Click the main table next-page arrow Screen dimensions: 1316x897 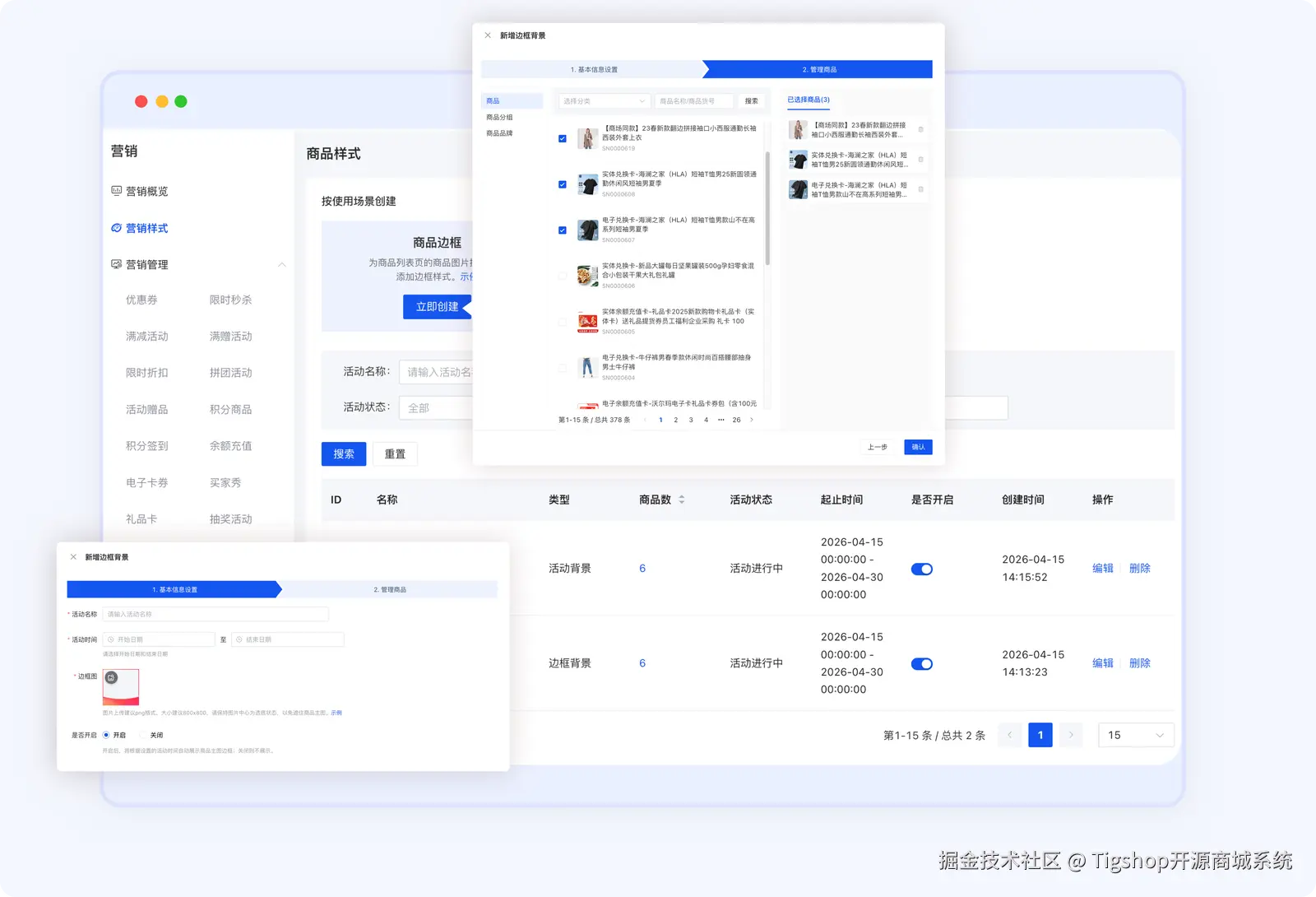[1070, 735]
